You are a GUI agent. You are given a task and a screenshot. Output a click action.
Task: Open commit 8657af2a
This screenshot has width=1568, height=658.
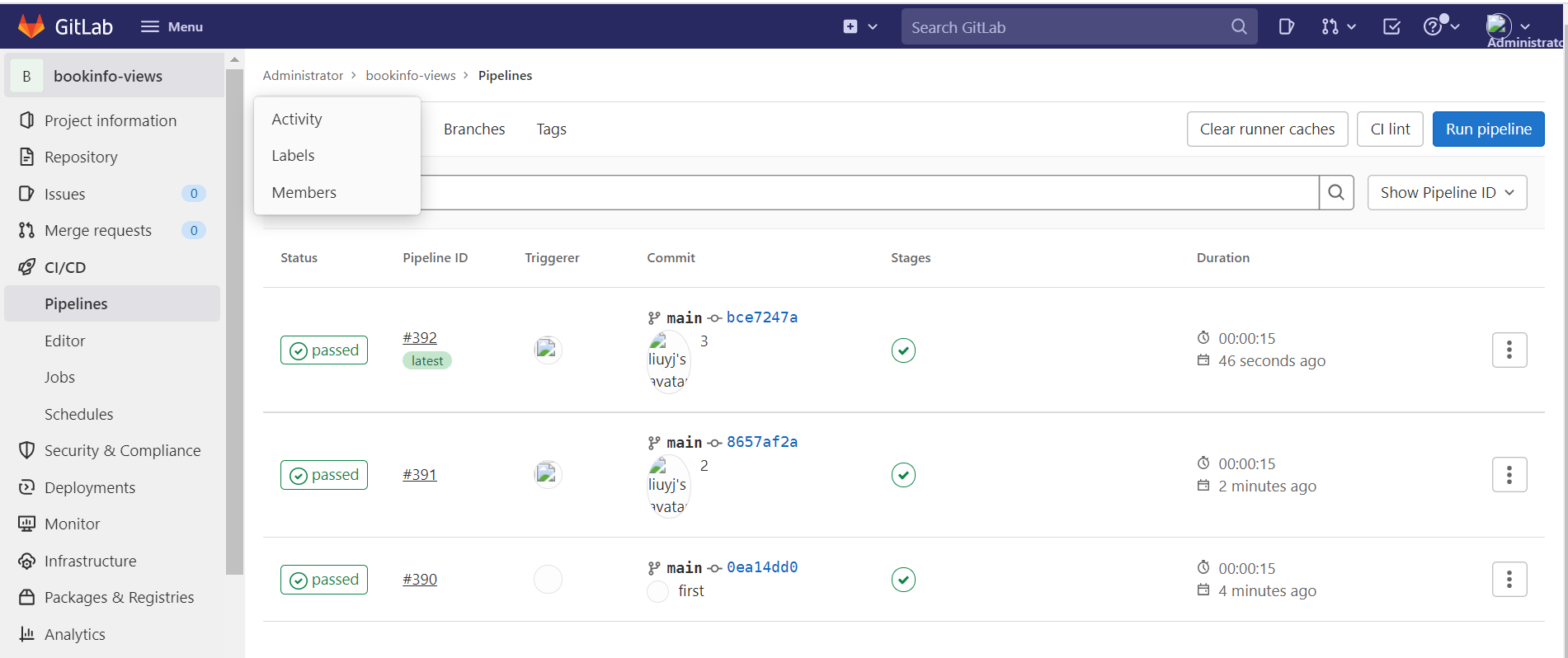click(762, 442)
